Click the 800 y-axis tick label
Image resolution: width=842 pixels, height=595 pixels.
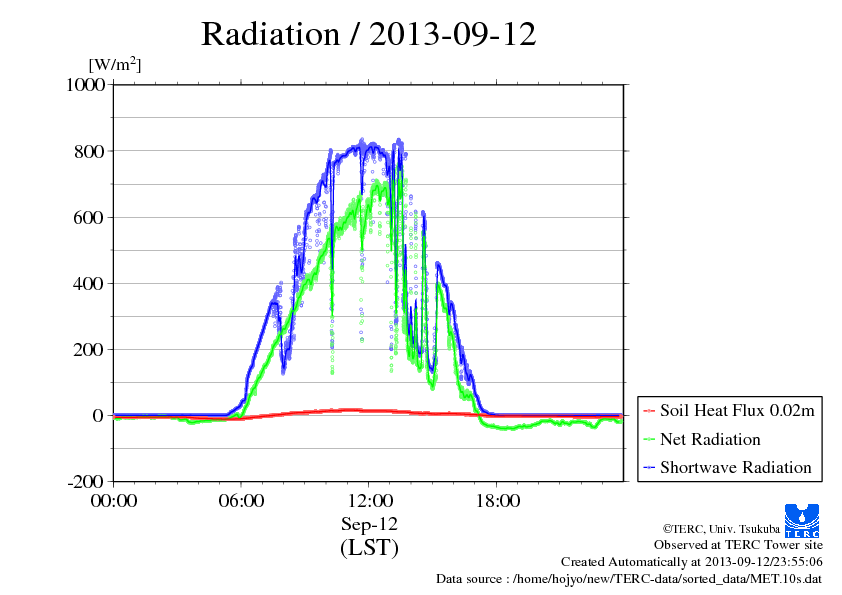pyautogui.click(x=91, y=151)
